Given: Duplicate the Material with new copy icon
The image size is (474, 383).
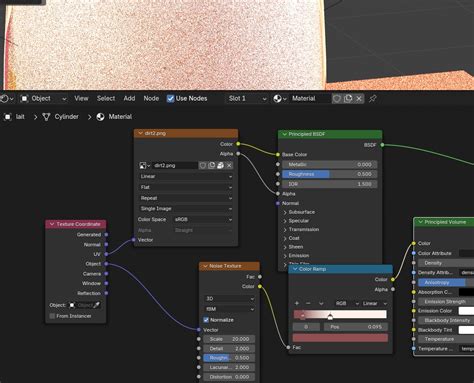Looking at the screenshot, I should coord(348,99).
